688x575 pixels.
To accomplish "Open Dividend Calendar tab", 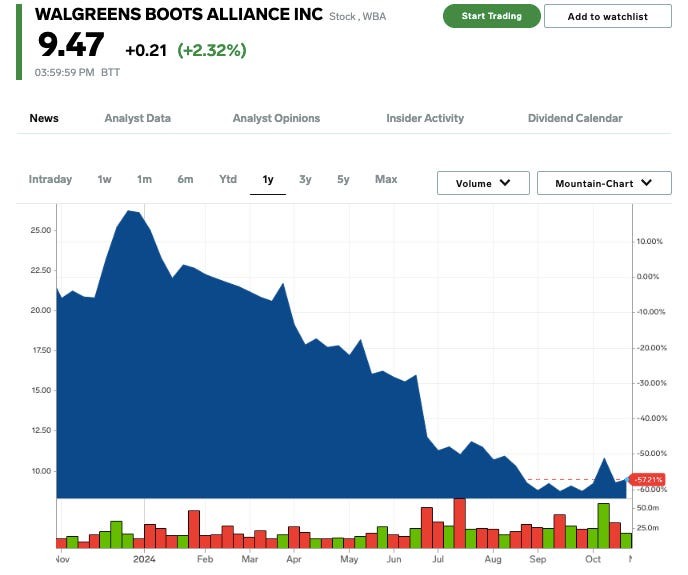I will pos(575,118).
